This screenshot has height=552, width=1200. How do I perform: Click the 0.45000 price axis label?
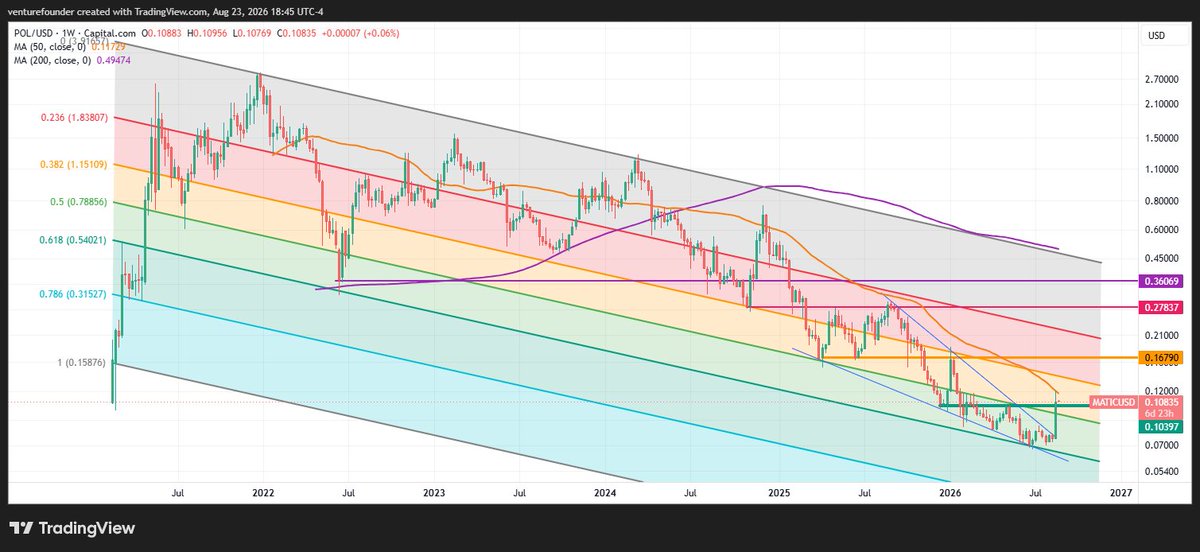click(x=1163, y=259)
